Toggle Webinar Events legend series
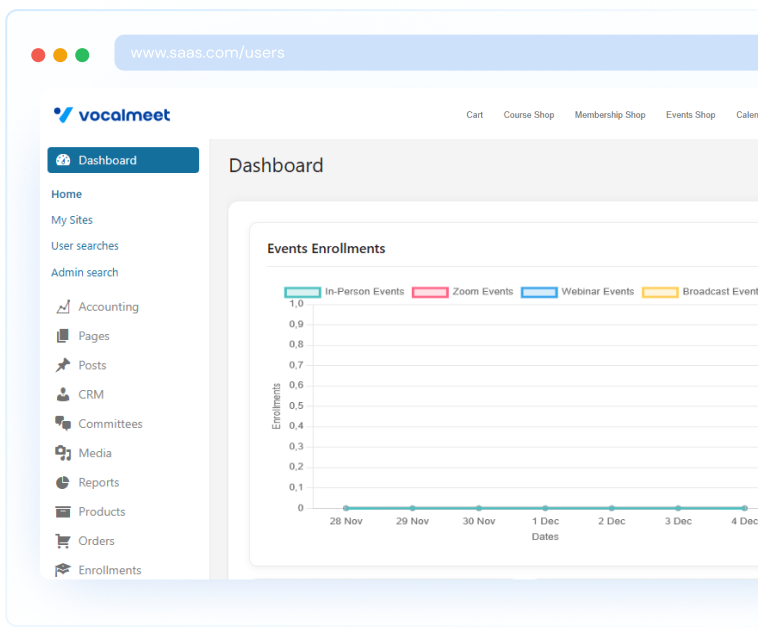 click(578, 292)
